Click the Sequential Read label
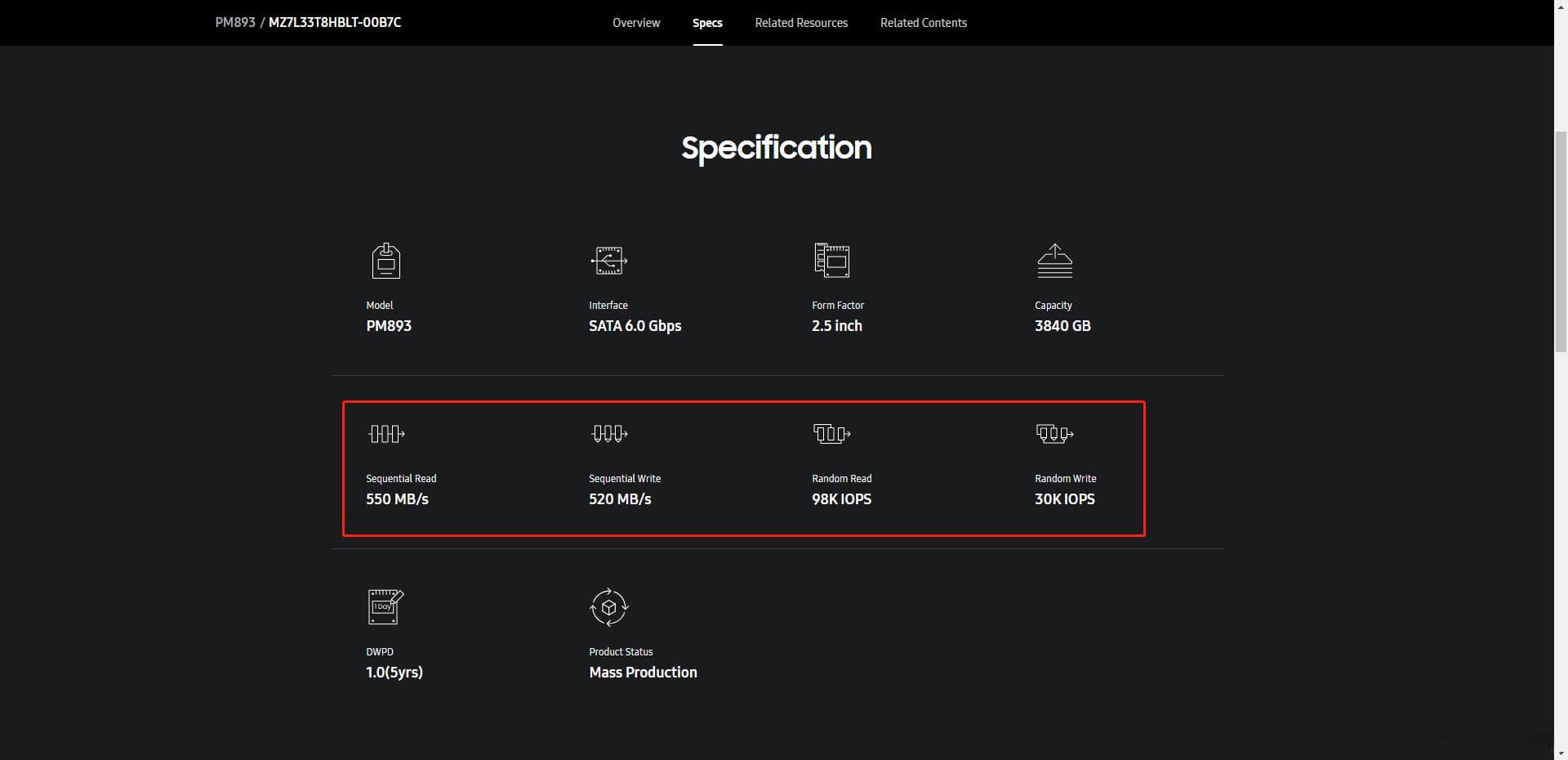 coord(401,479)
